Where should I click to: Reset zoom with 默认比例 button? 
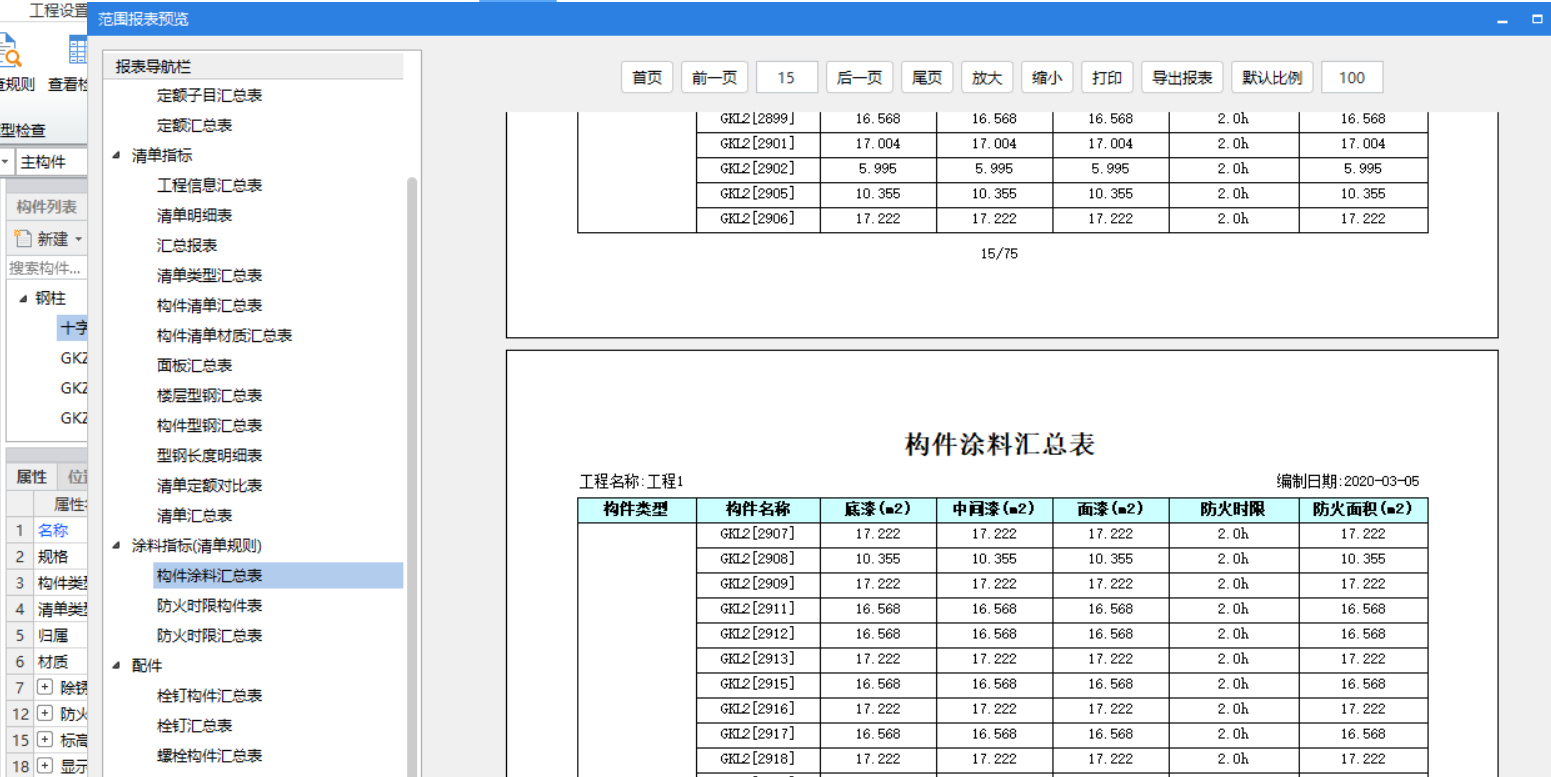pos(1272,78)
